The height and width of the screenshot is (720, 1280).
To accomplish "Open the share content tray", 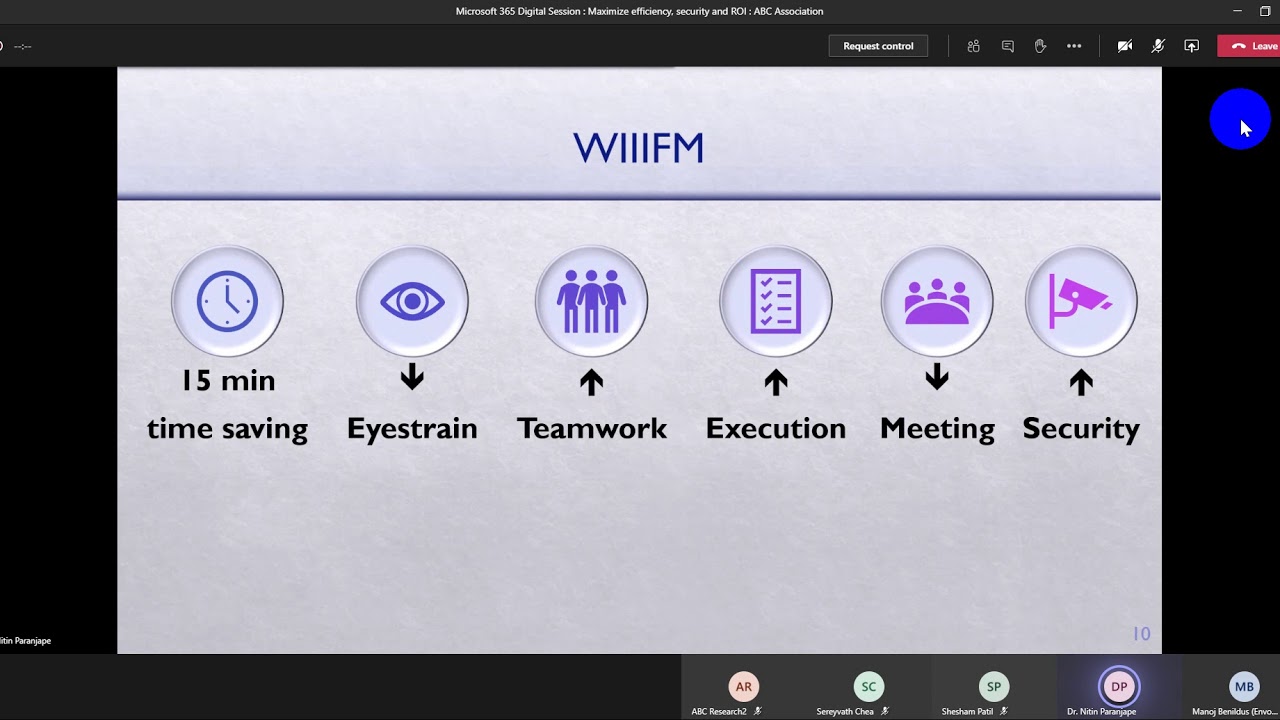I will click(x=1191, y=46).
